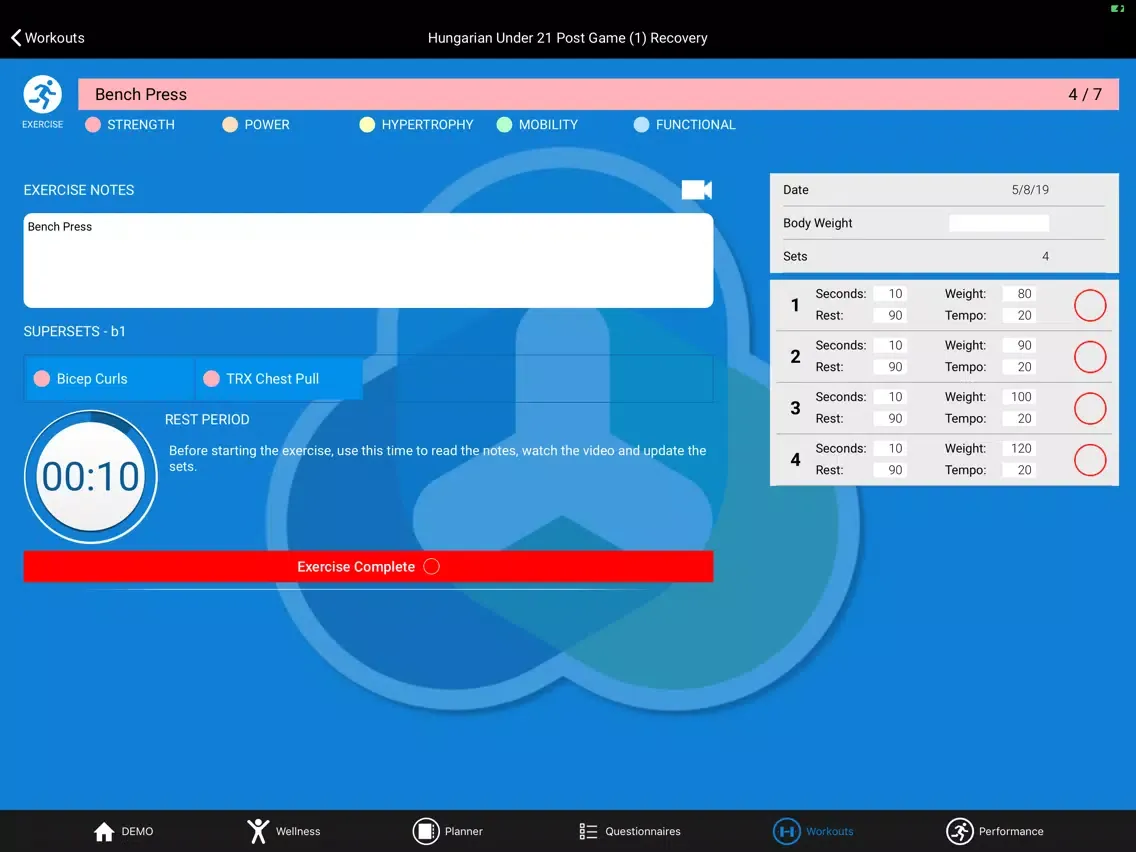Click the Date value 5/8/19
This screenshot has height=852, width=1136.
coord(1030,190)
